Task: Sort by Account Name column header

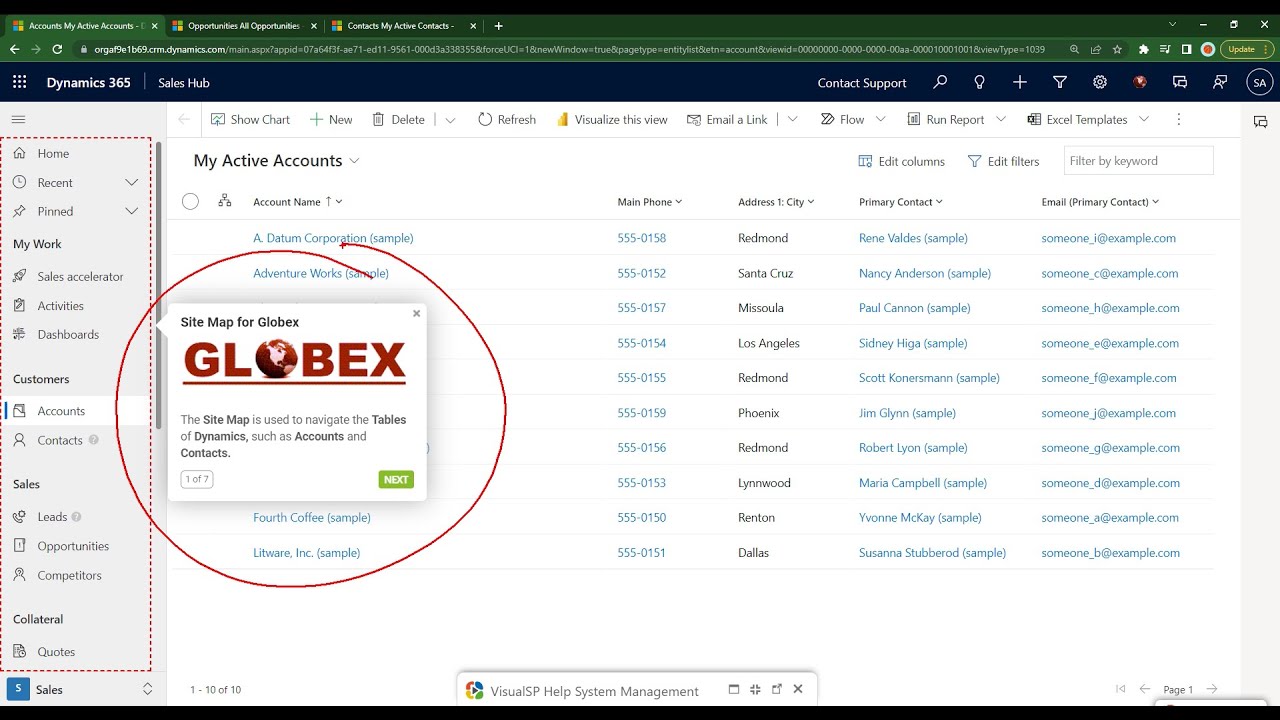Action: pos(297,202)
